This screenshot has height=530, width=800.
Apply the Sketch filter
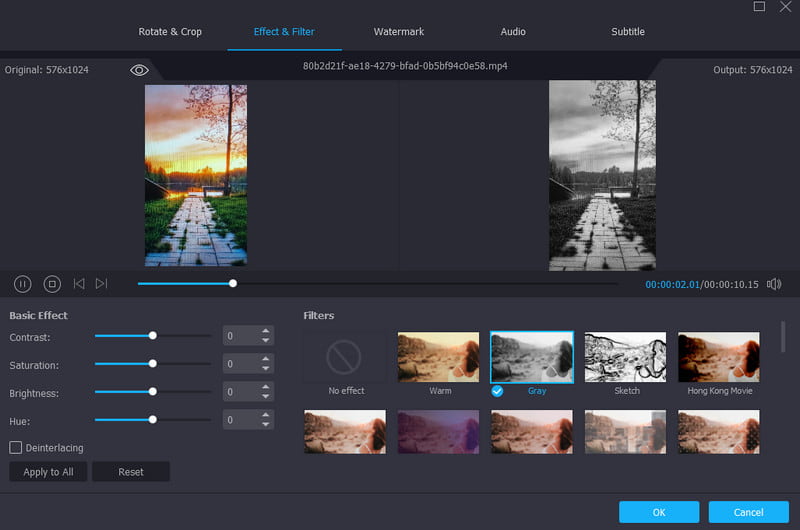pos(625,357)
